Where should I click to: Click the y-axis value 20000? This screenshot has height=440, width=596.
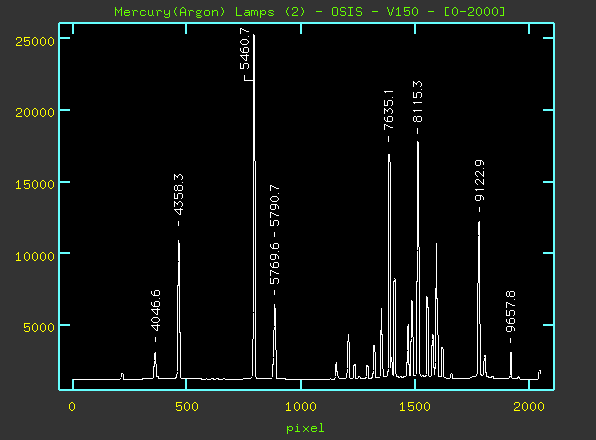point(35,112)
